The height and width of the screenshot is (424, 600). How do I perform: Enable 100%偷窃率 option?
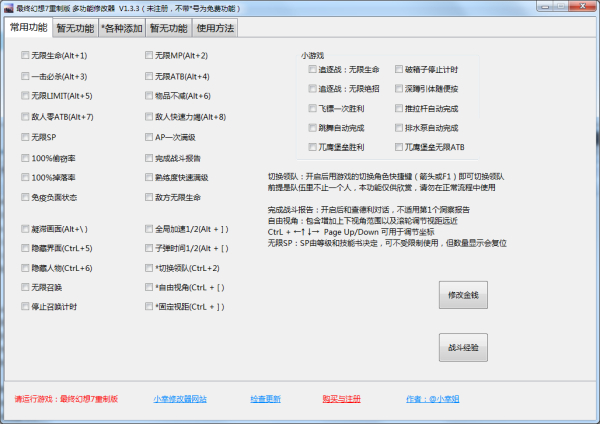pyautogui.click(x=25, y=158)
